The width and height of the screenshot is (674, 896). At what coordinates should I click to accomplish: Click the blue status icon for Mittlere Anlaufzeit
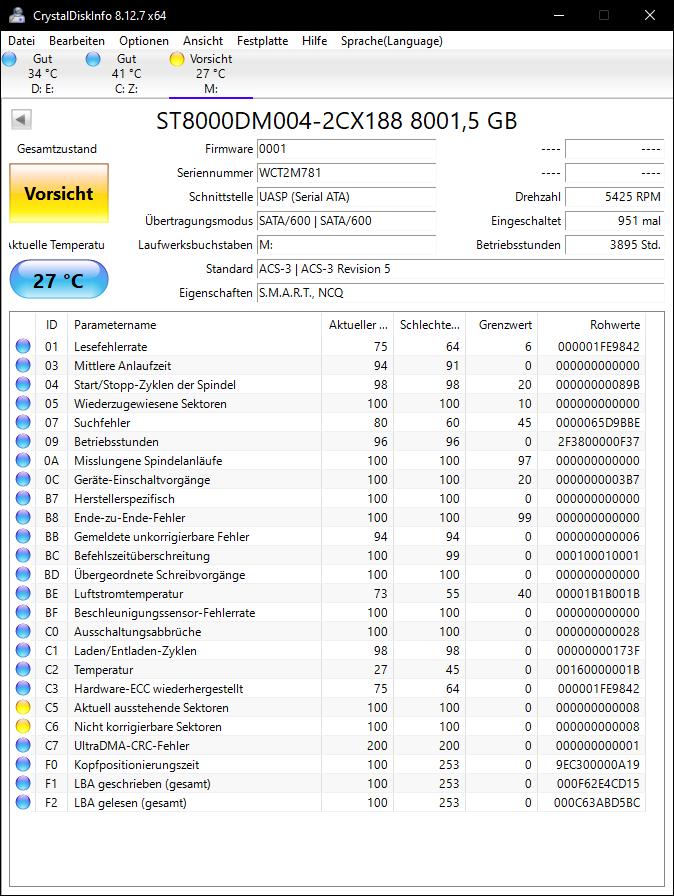[x=23, y=365]
